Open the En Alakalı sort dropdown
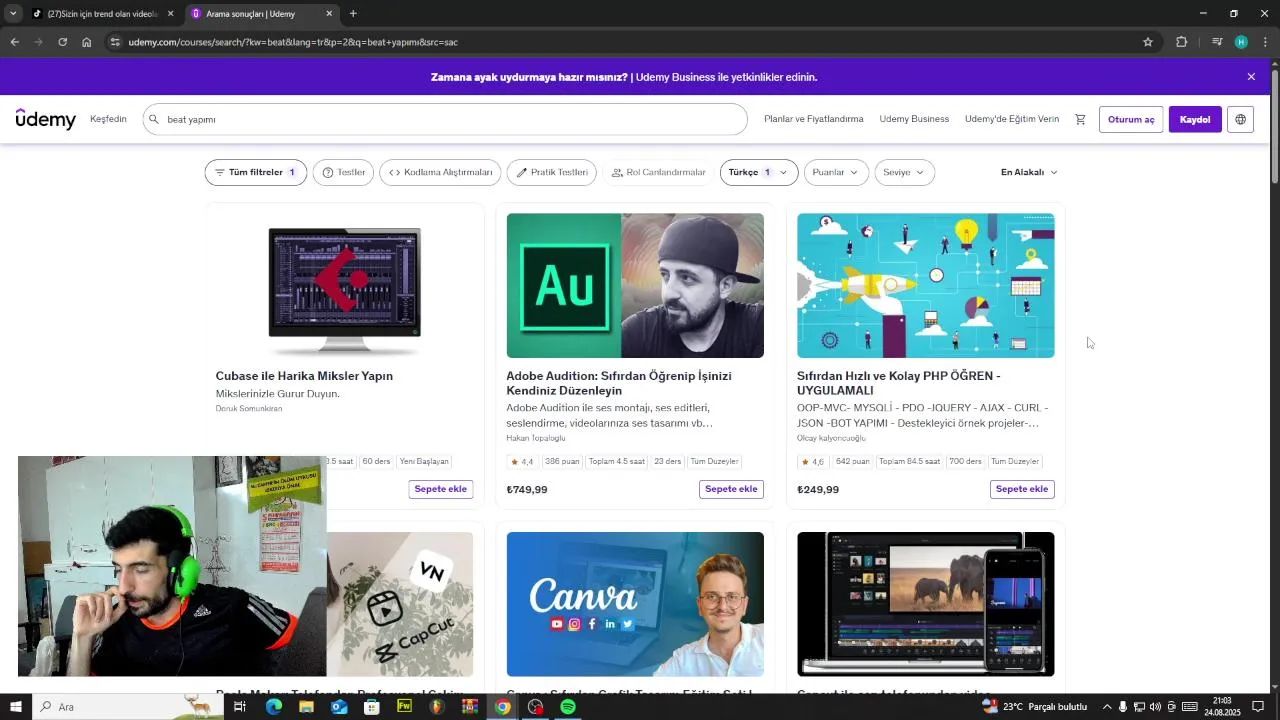The width and height of the screenshot is (1280, 720). coord(1029,172)
